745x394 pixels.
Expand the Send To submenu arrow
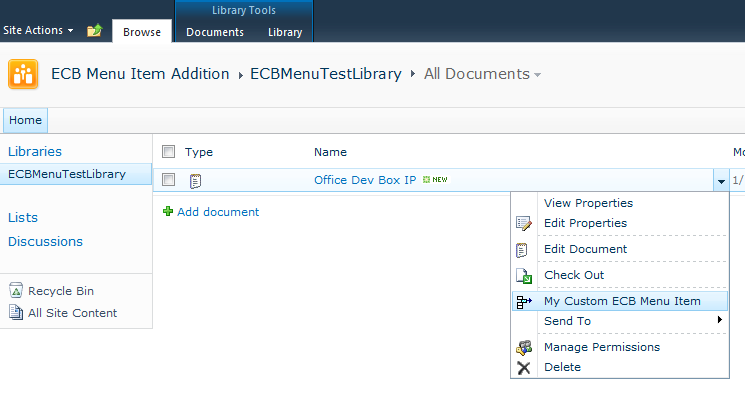click(x=720, y=320)
